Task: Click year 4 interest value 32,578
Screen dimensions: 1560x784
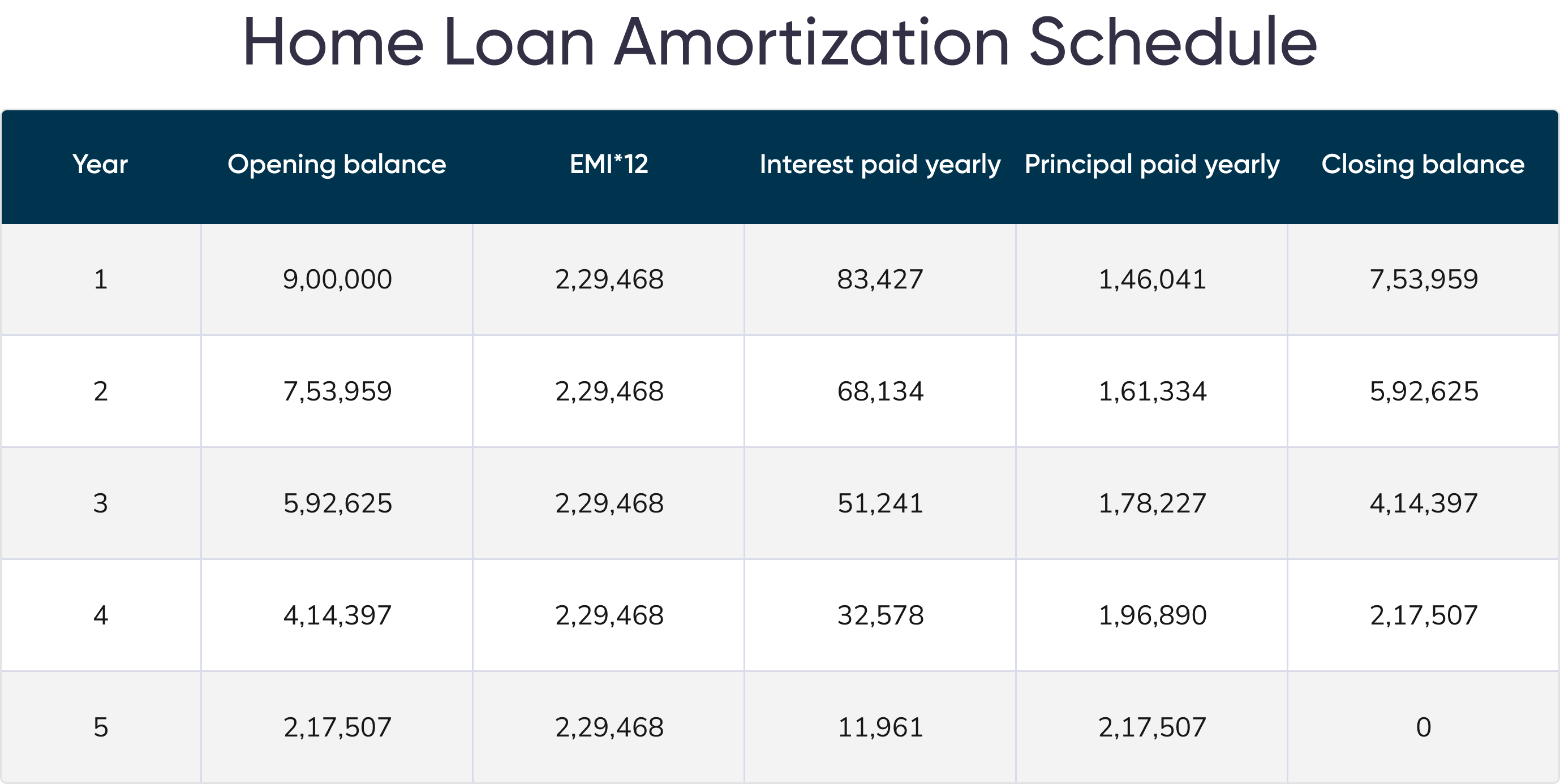Action: point(880,615)
